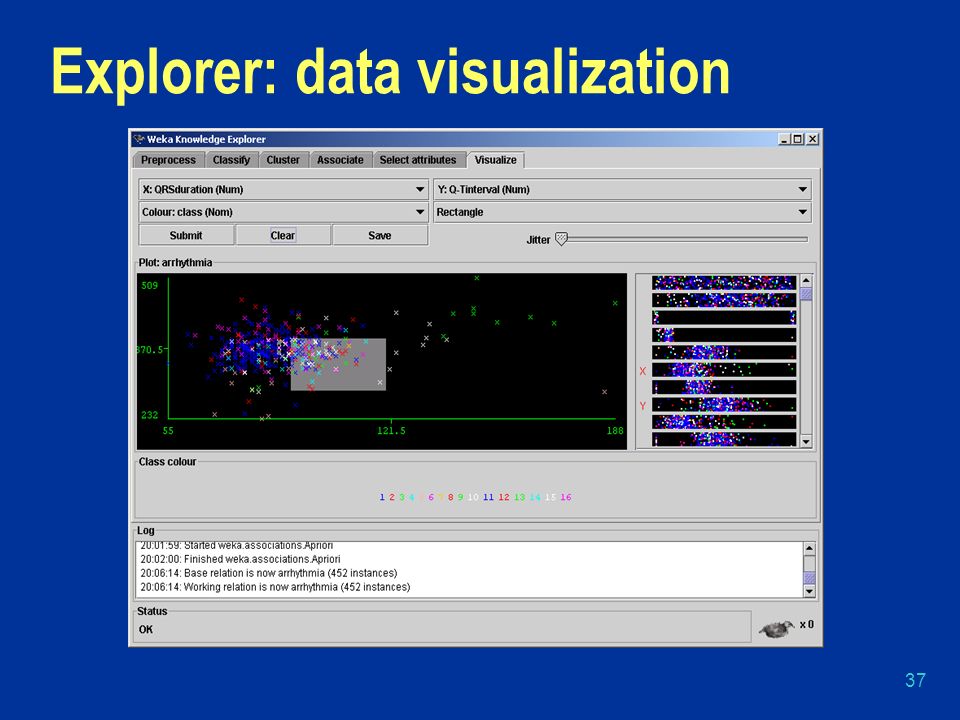The width and height of the screenshot is (960, 720).
Task: Expand the Colour: class dropdown
Action: pos(283,212)
